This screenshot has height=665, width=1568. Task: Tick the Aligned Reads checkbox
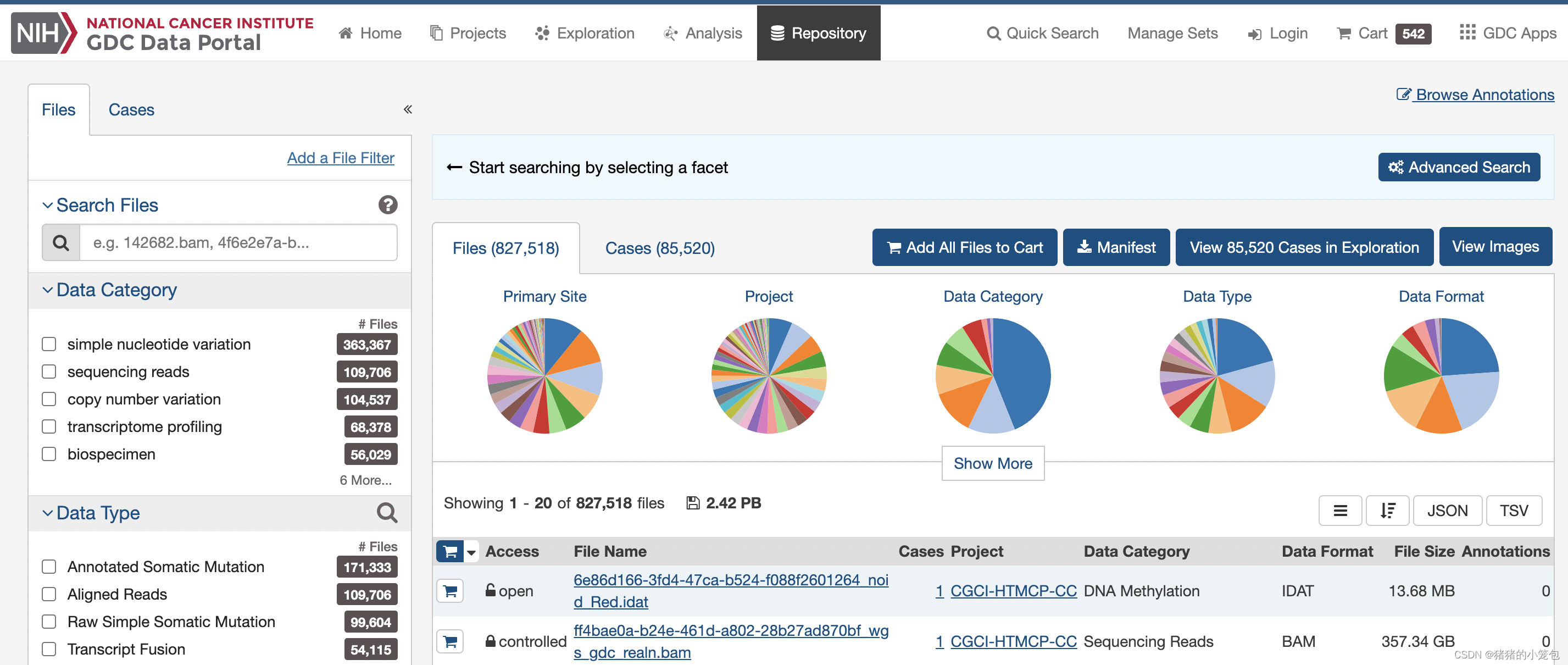tap(49, 594)
